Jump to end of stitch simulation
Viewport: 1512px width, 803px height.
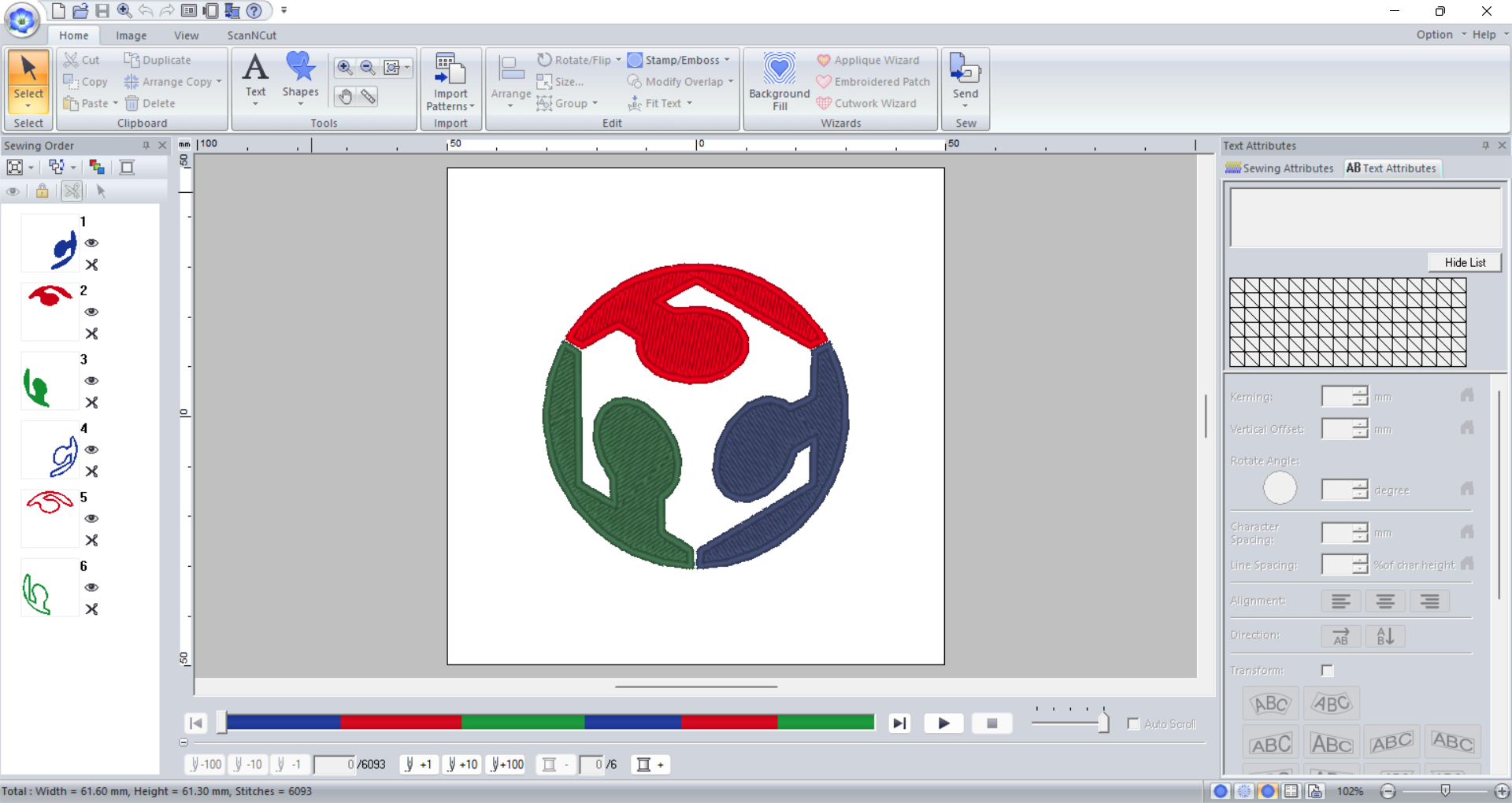click(899, 723)
